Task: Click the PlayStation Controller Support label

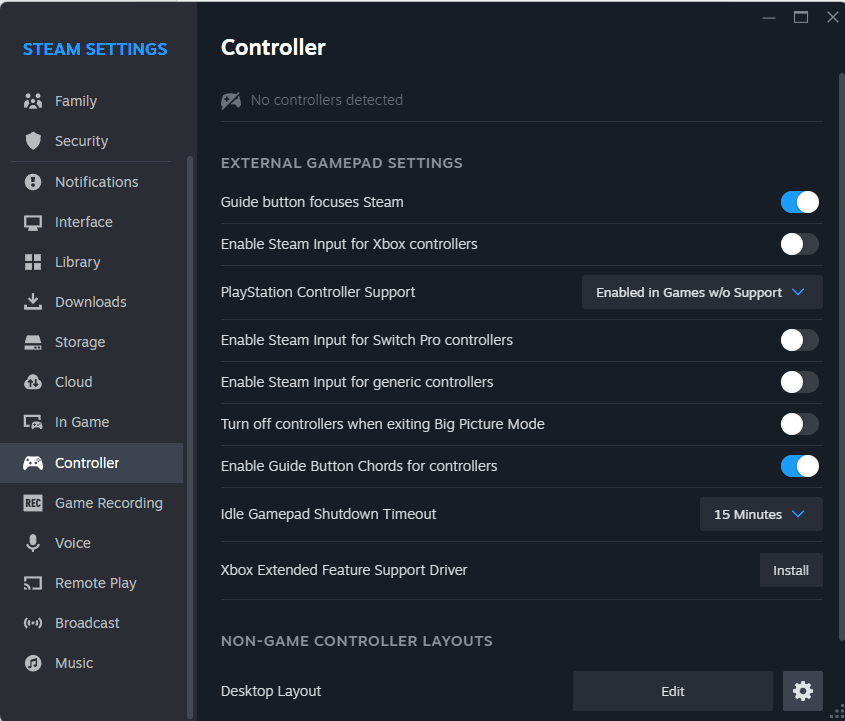Action: click(x=318, y=292)
